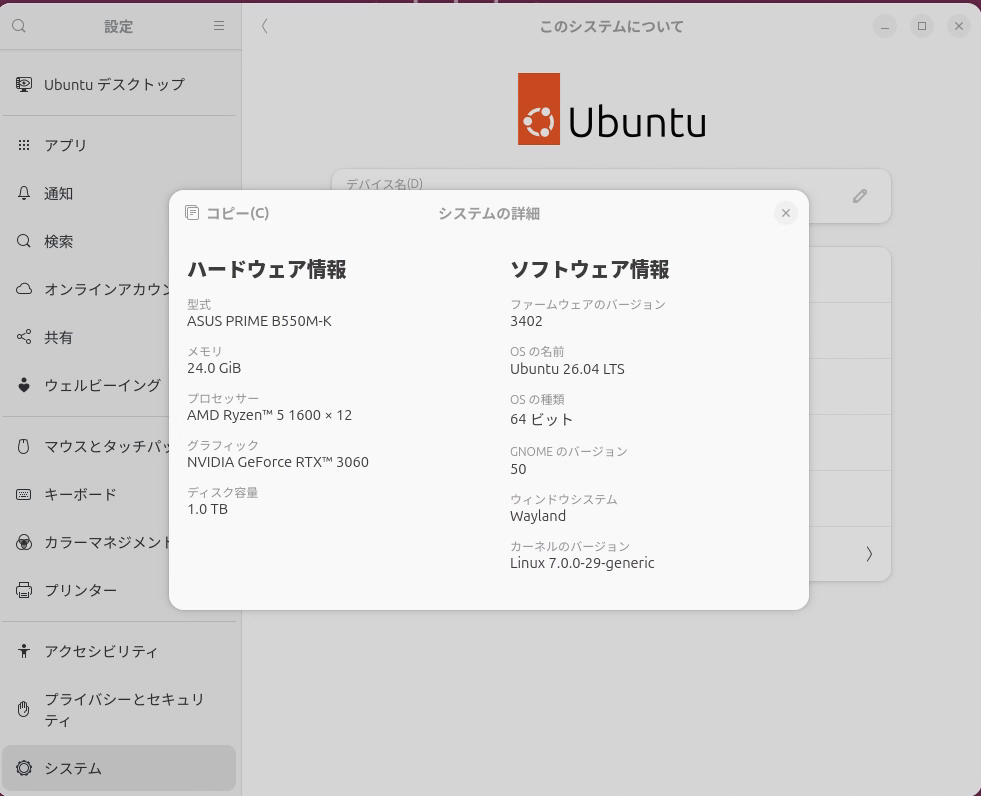The image size is (981, 796).
Task: Click the システムの詳細 dialog title
Action: tap(489, 213)
